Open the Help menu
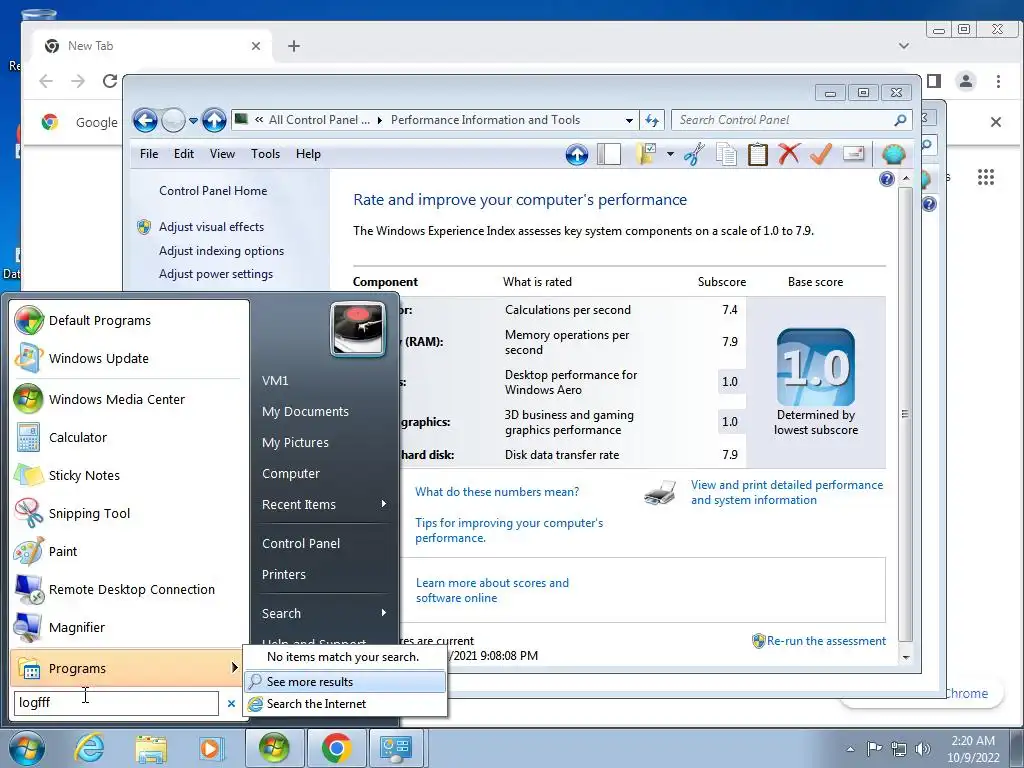Image resolution: width=1024 pixels, height=768 pixels. tap(308, 154)
